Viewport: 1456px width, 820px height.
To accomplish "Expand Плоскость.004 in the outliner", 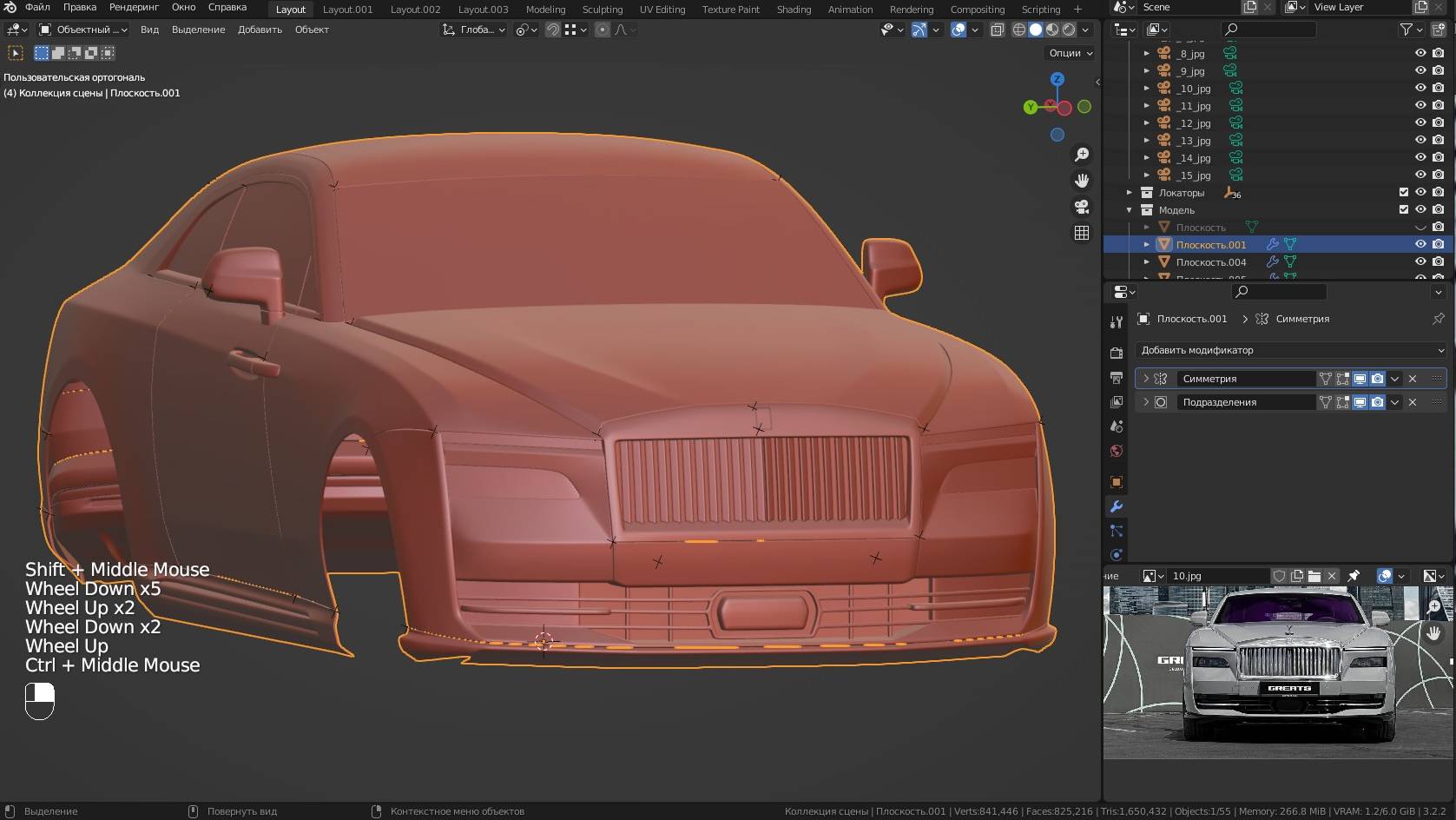I will pyautogui.click(x=1147, y=261).
